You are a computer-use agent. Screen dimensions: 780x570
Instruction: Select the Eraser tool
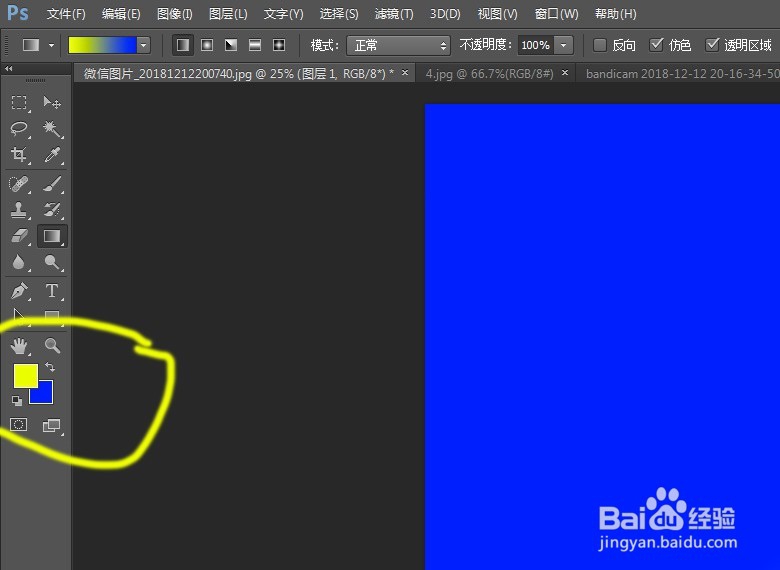pyautogui.click(x=19, y=236)
